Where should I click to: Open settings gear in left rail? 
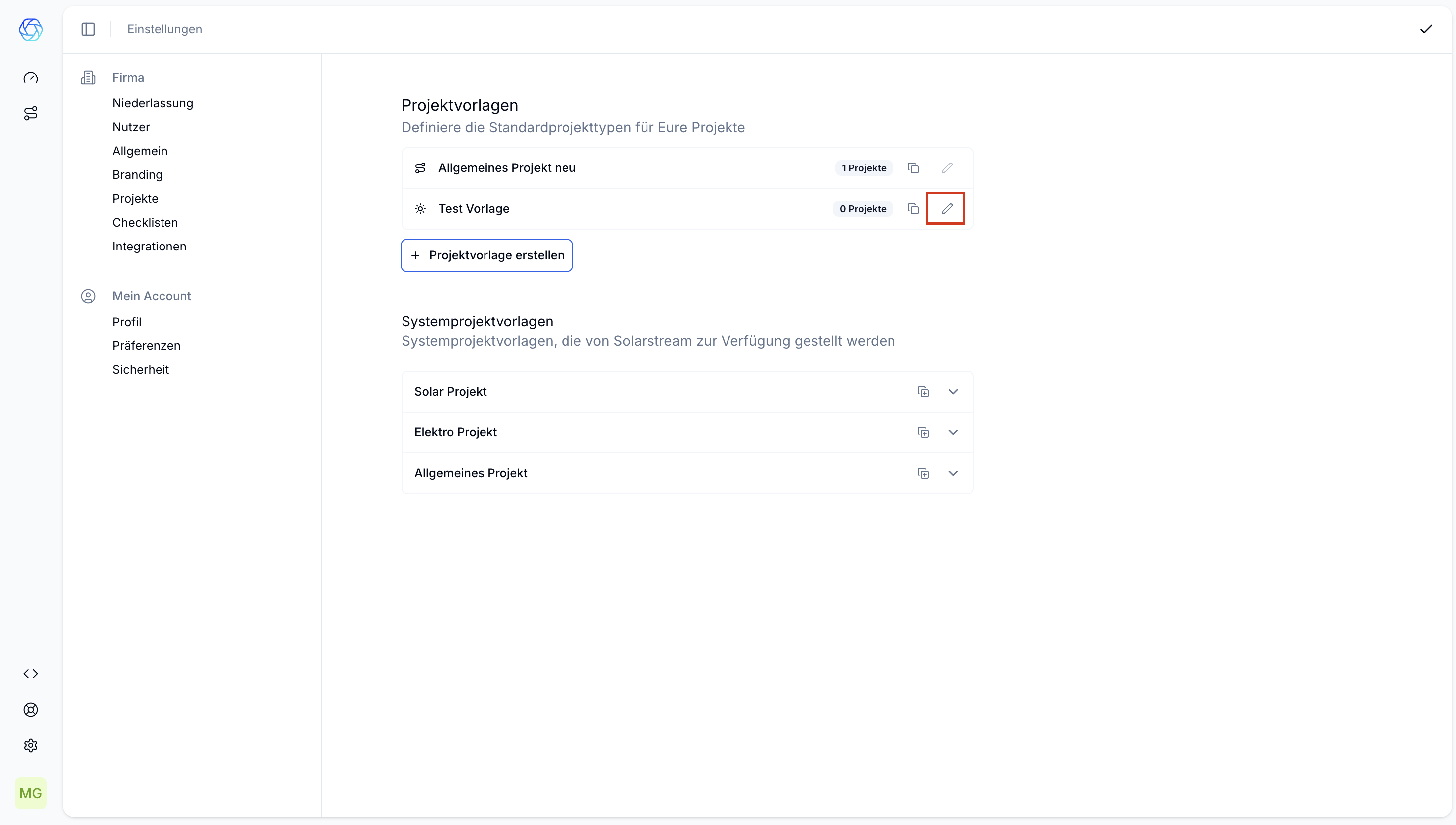[31, 745]
